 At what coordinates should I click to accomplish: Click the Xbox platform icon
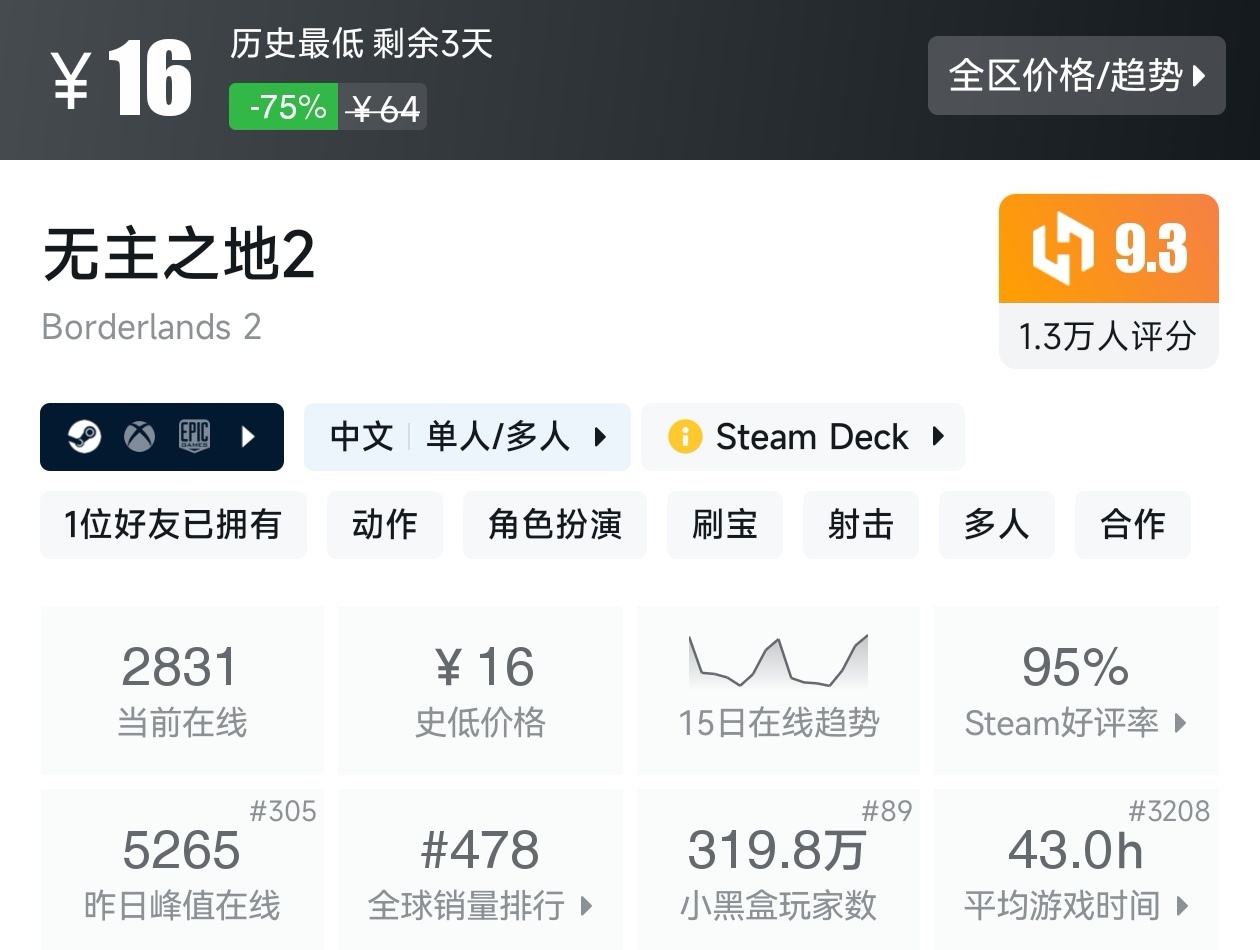139,437
